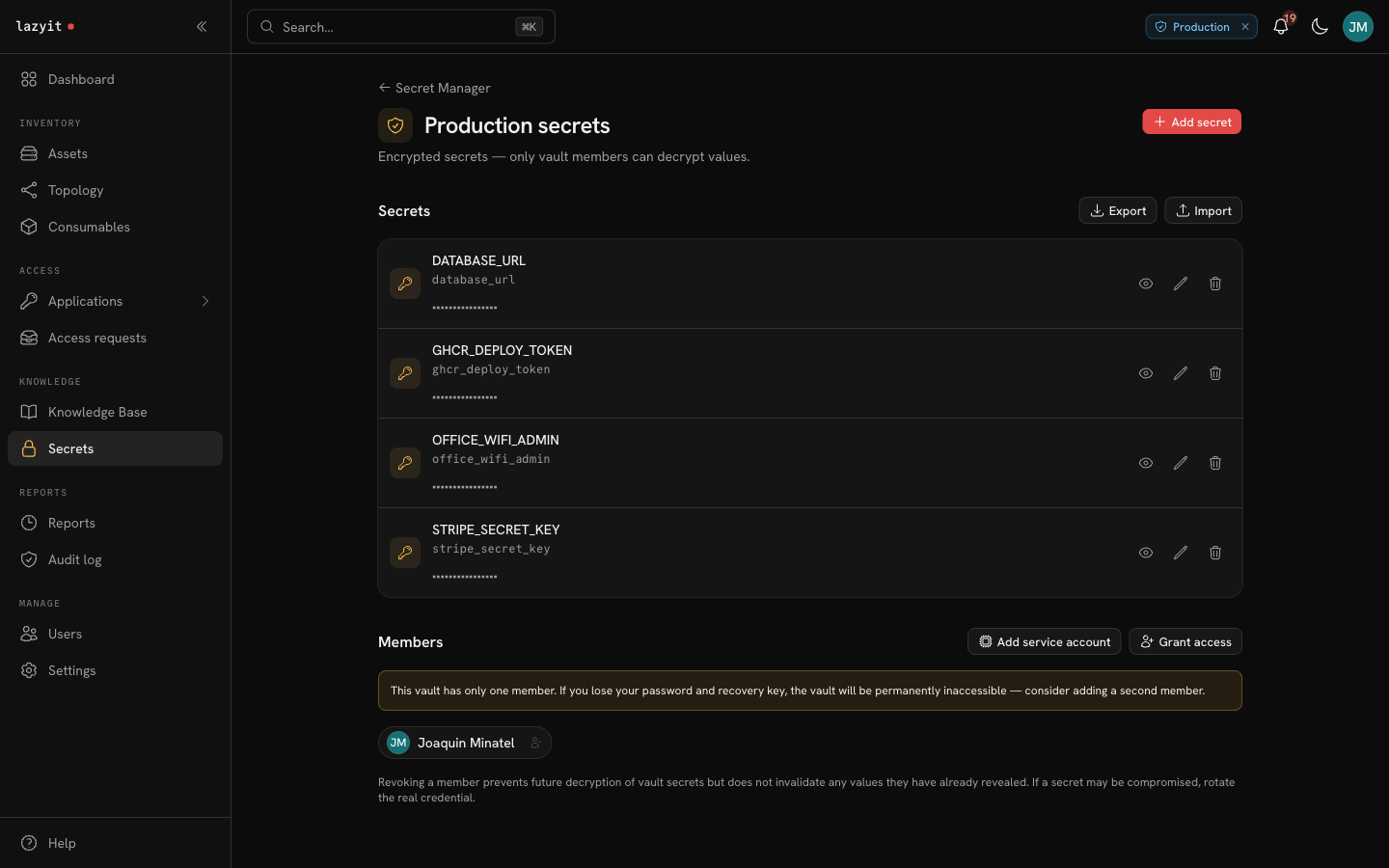
Task: Click the Add secret button
Action: pyautogui.click(x=1191, y=122)
